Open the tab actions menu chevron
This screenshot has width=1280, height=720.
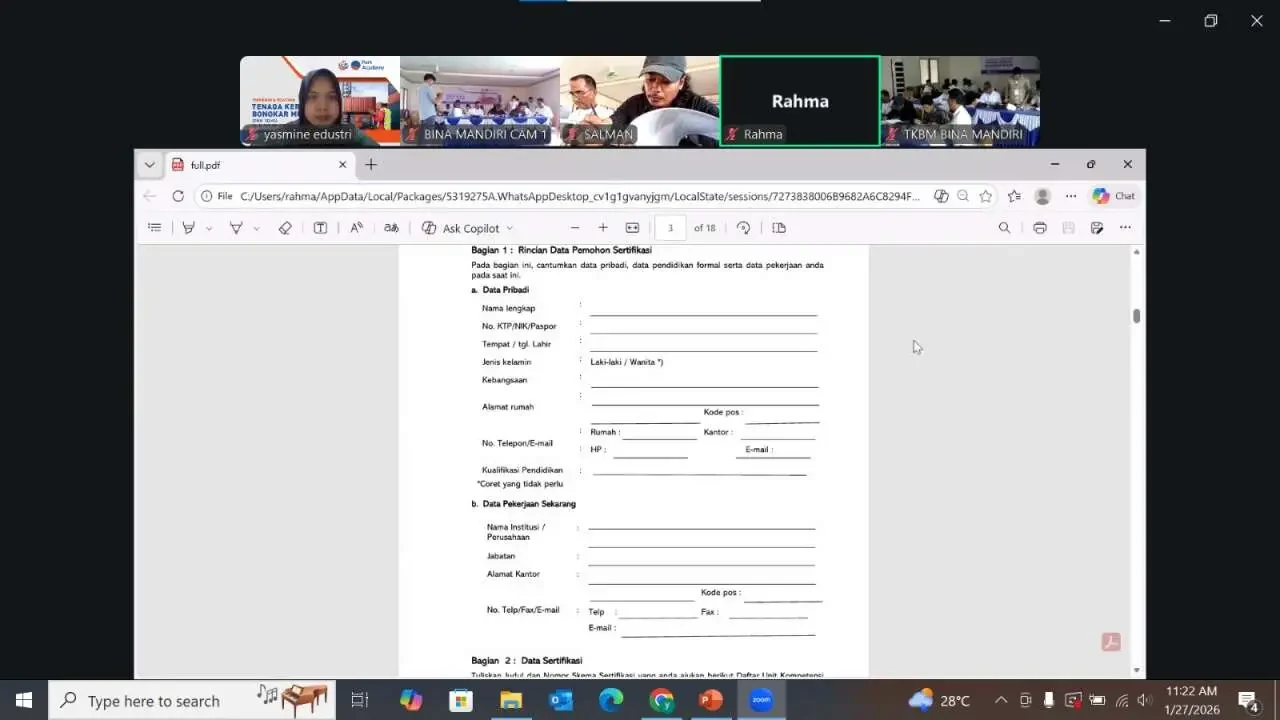[x=149, y=165]
